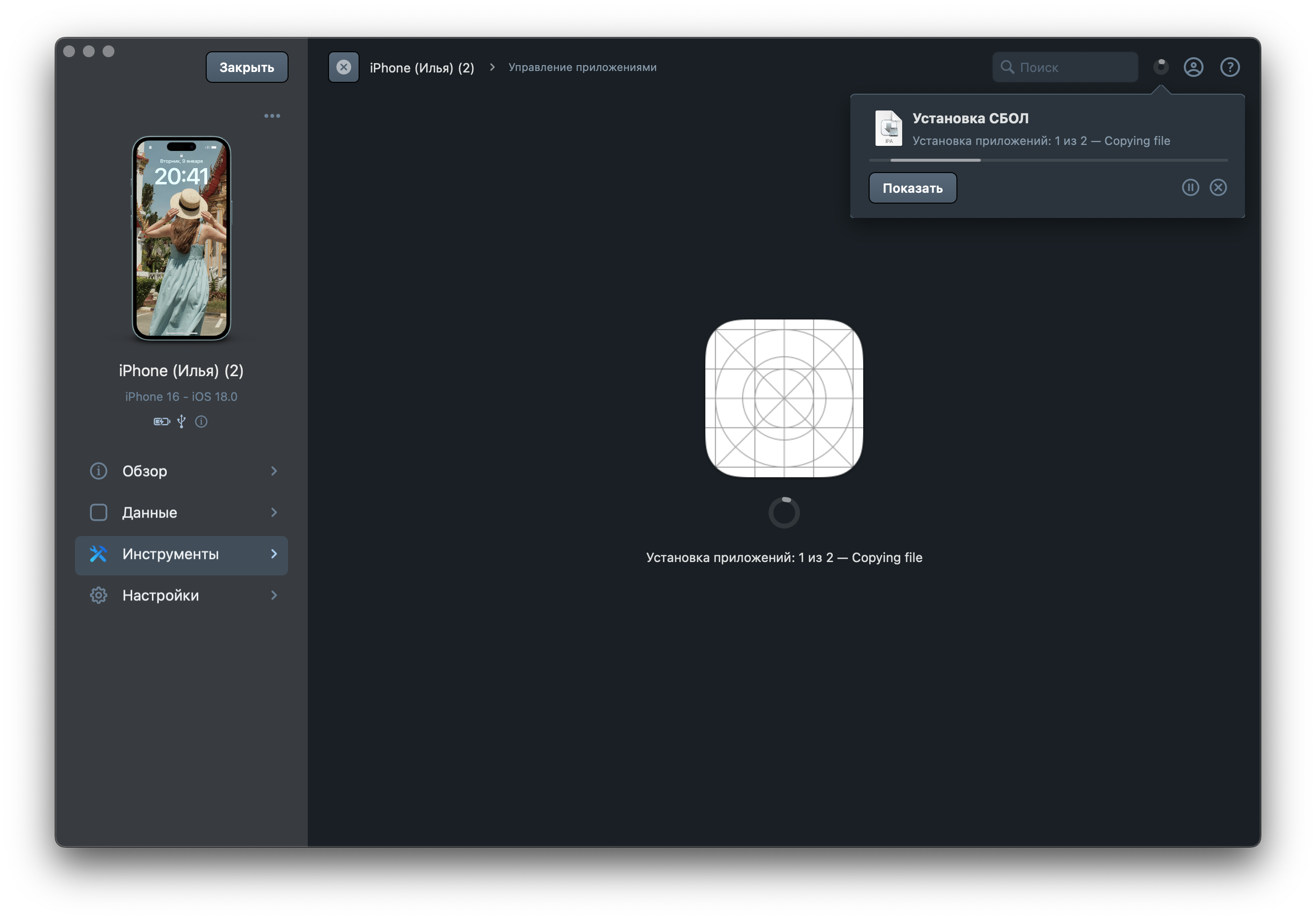Click the X icon left of iPhone breadcrumb

[343, 67]
